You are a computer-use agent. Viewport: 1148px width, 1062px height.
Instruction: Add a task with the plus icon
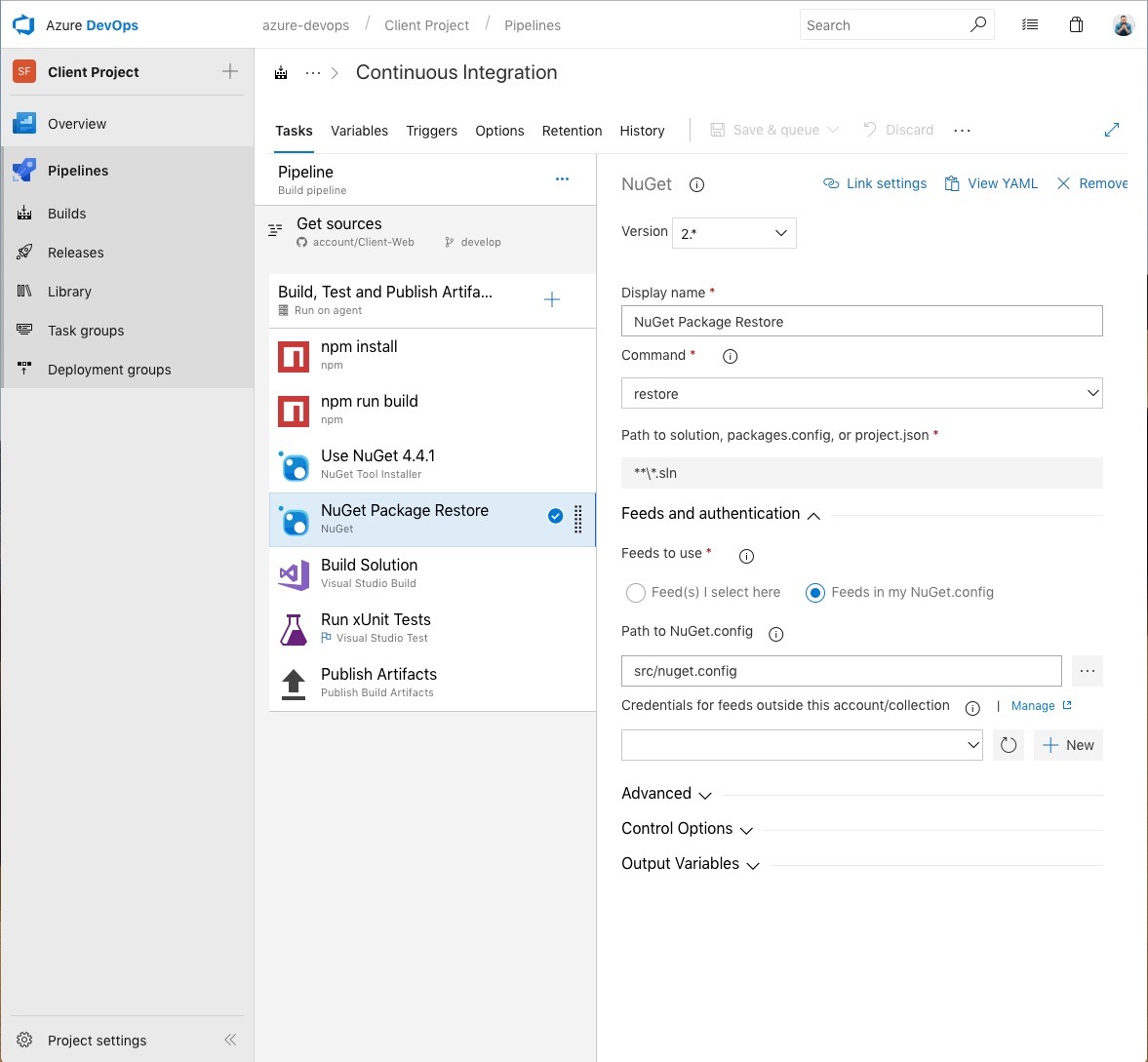pyautogui.click(x=552, y=299)
